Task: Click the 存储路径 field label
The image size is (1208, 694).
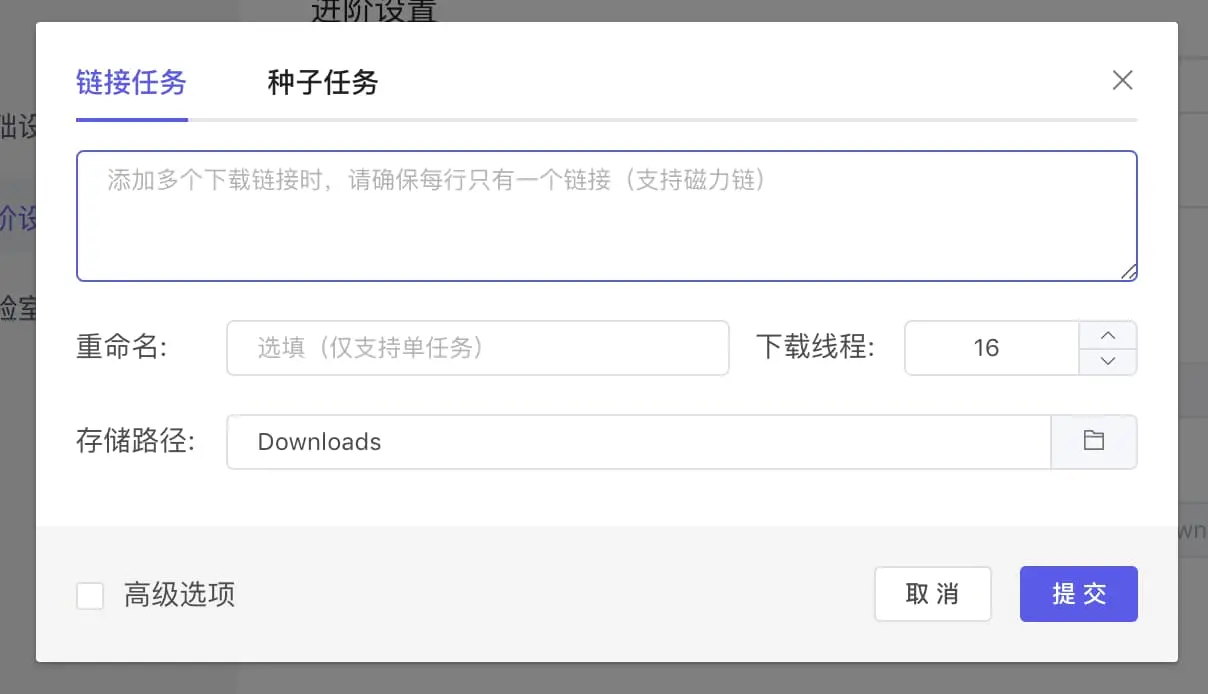Action: 135,442
